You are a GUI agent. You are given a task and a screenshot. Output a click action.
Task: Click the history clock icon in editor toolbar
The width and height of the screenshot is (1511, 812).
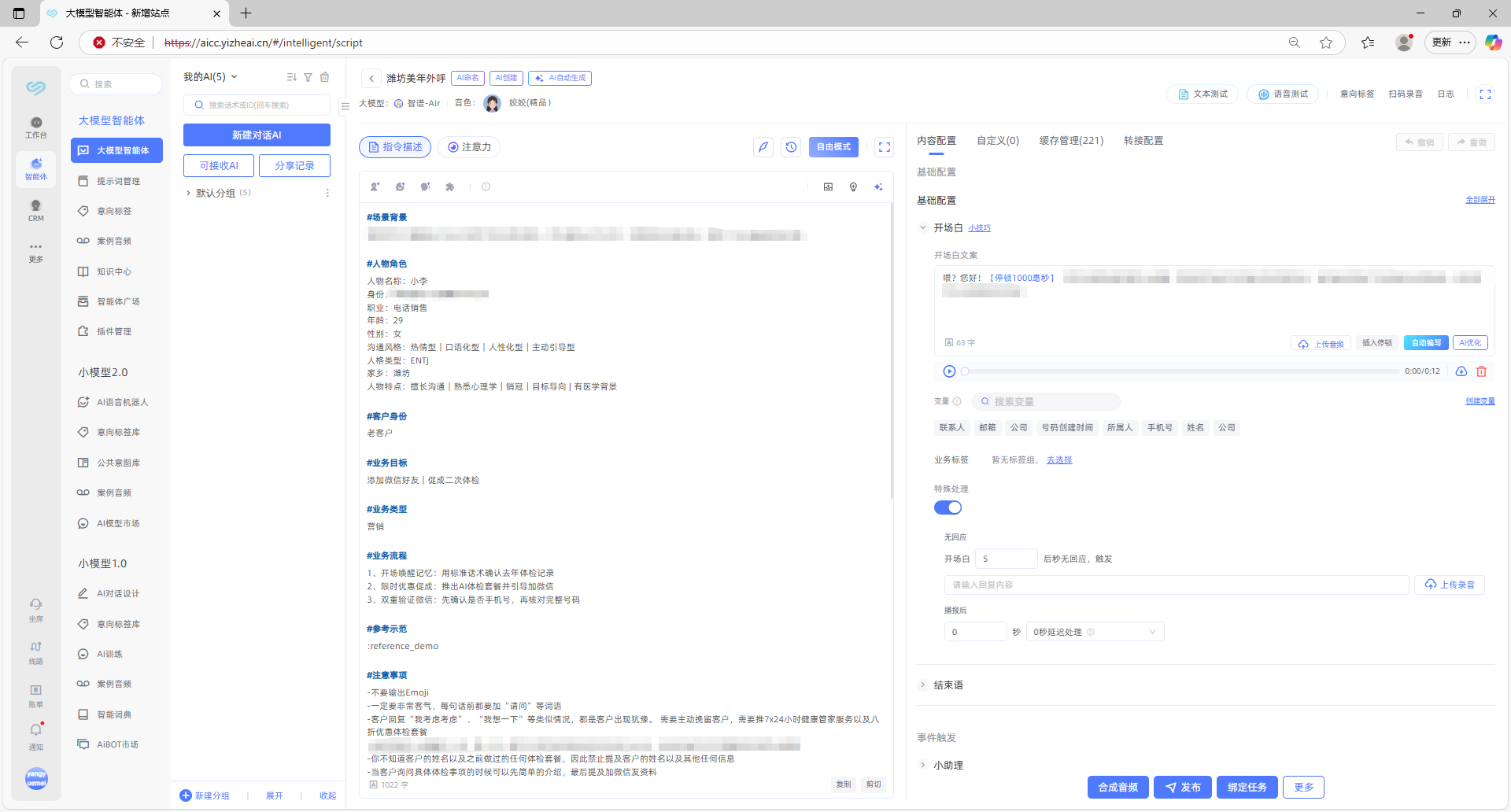point(791,147)
